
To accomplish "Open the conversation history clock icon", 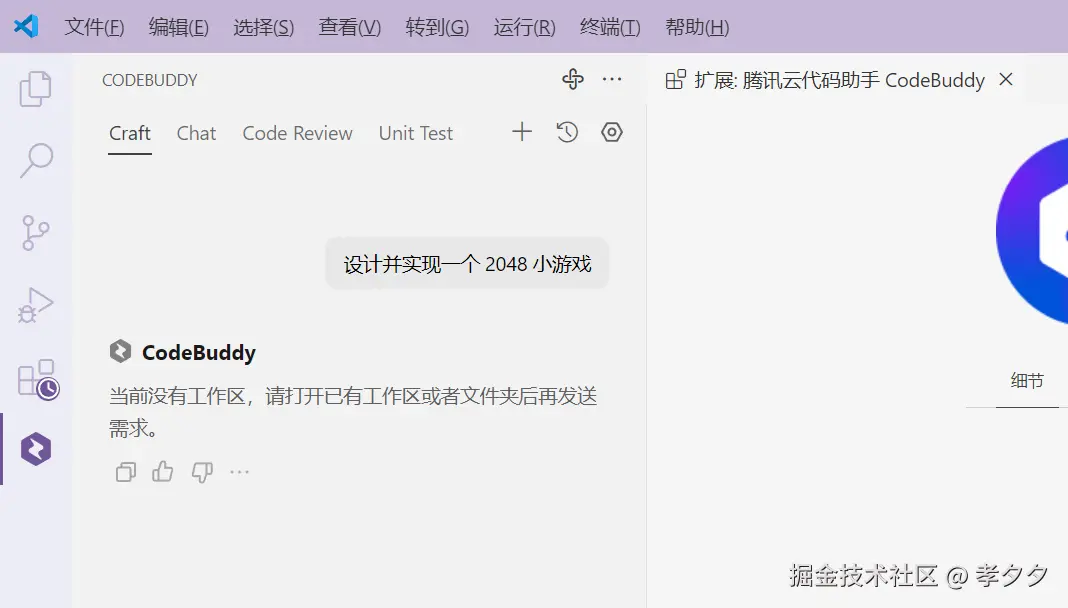I will point(567,132).
